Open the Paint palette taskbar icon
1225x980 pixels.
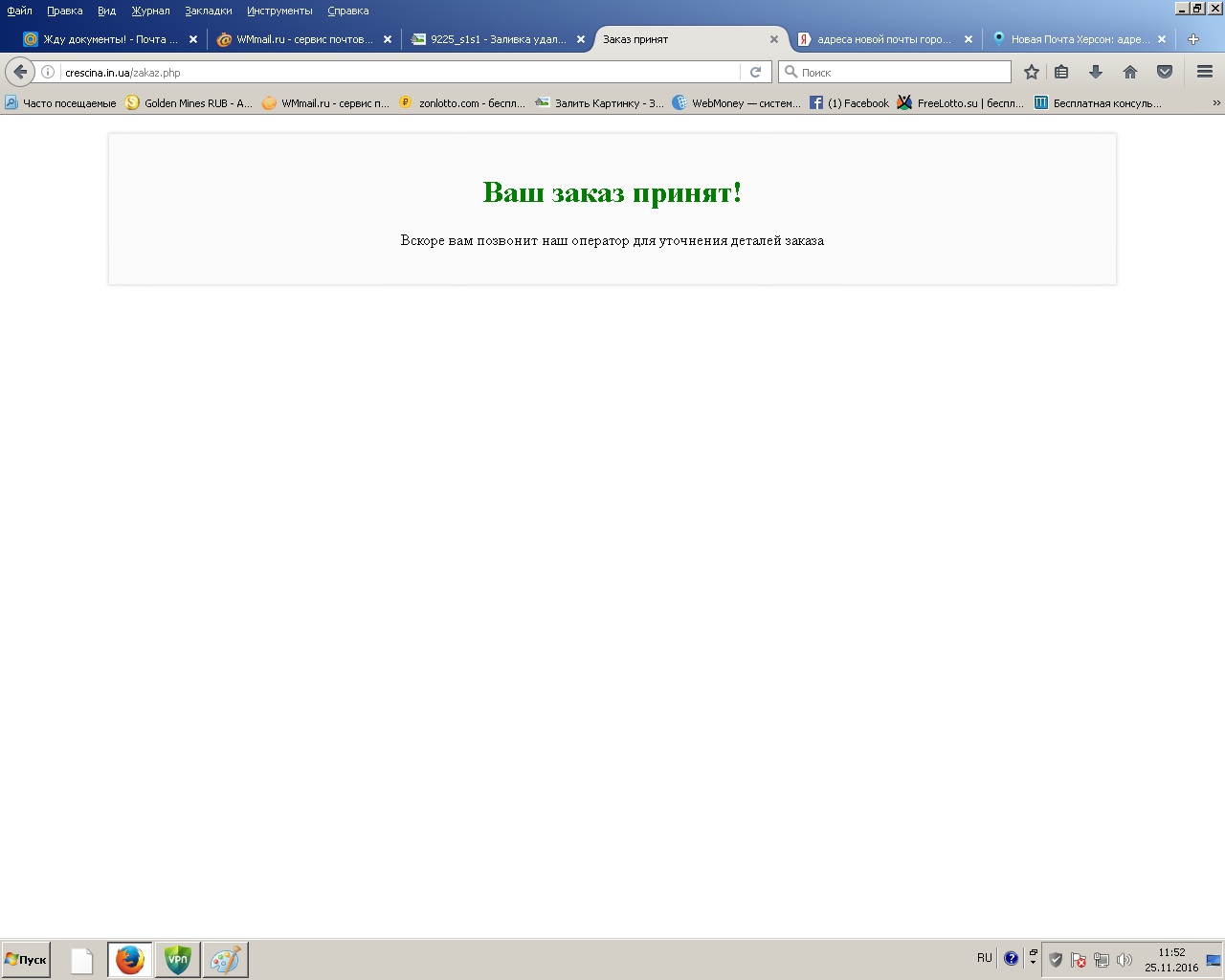226,960
